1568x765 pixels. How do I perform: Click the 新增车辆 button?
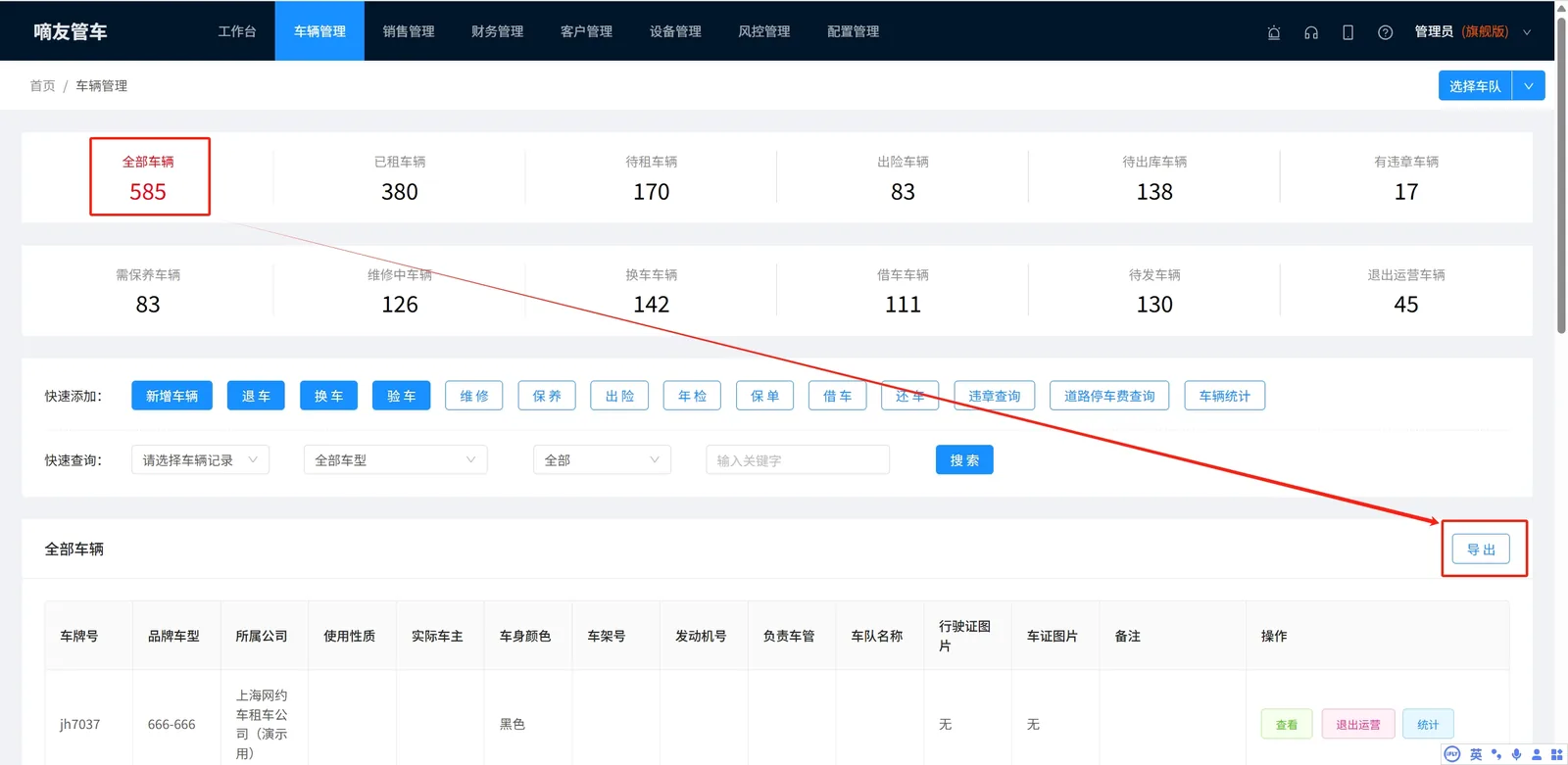tap(171, 396)
